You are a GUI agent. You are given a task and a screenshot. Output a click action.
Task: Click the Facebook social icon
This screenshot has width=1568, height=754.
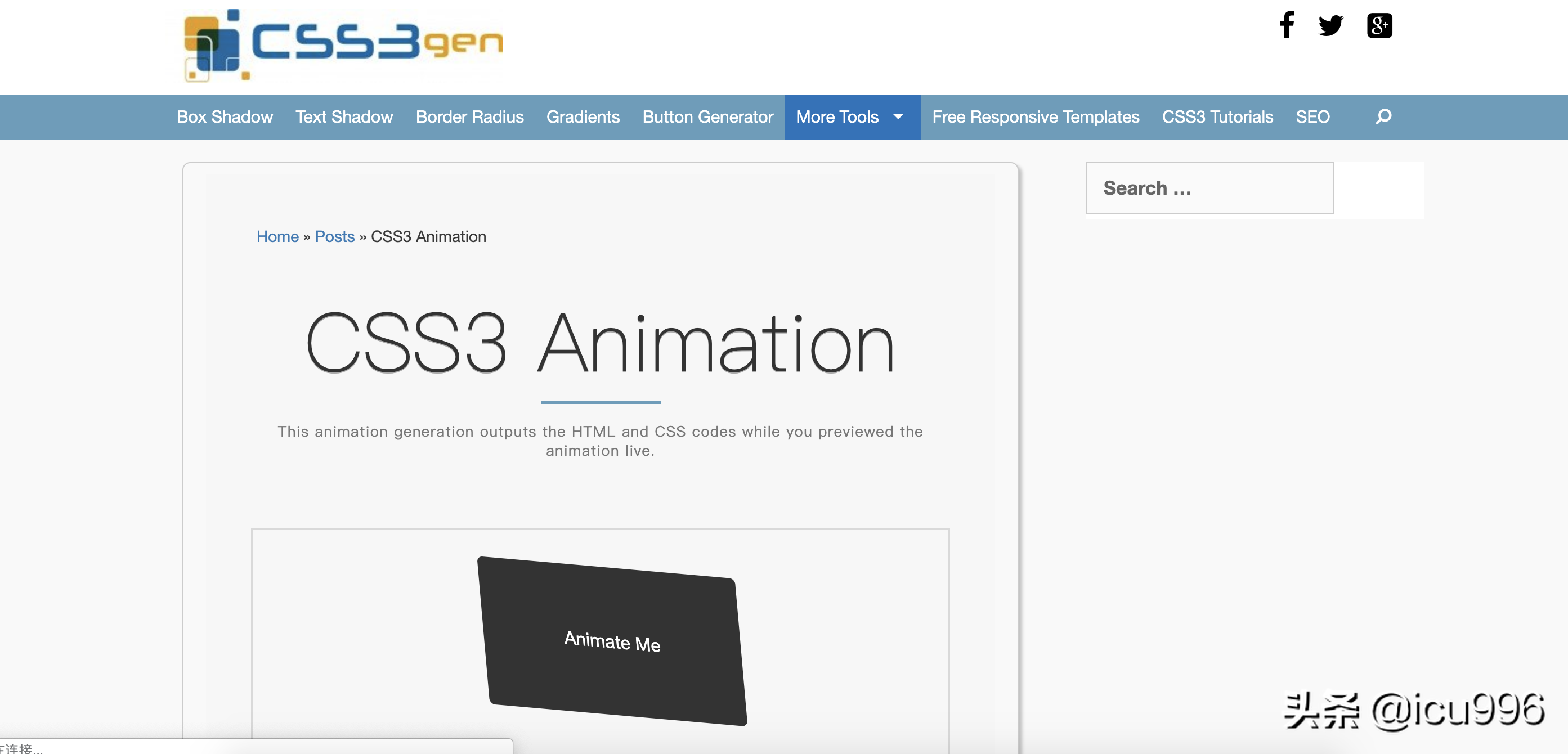tap(1287, 24)
